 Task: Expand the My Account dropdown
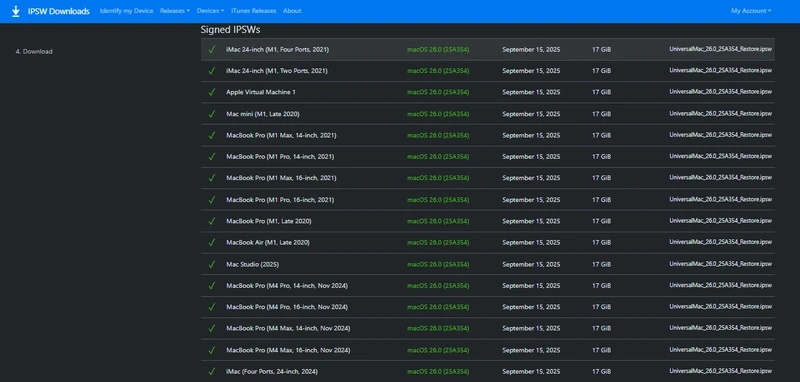pos(751,11)
